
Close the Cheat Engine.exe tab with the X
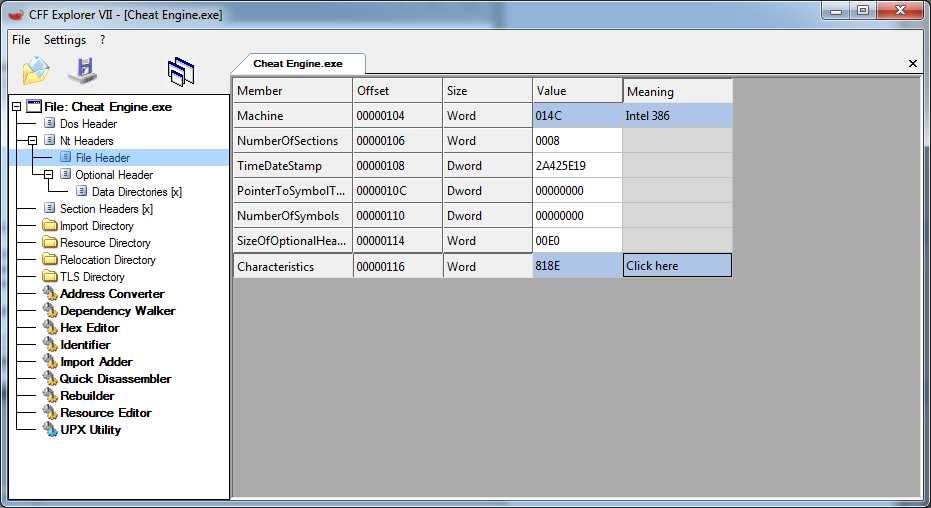[x=913, y=64]
